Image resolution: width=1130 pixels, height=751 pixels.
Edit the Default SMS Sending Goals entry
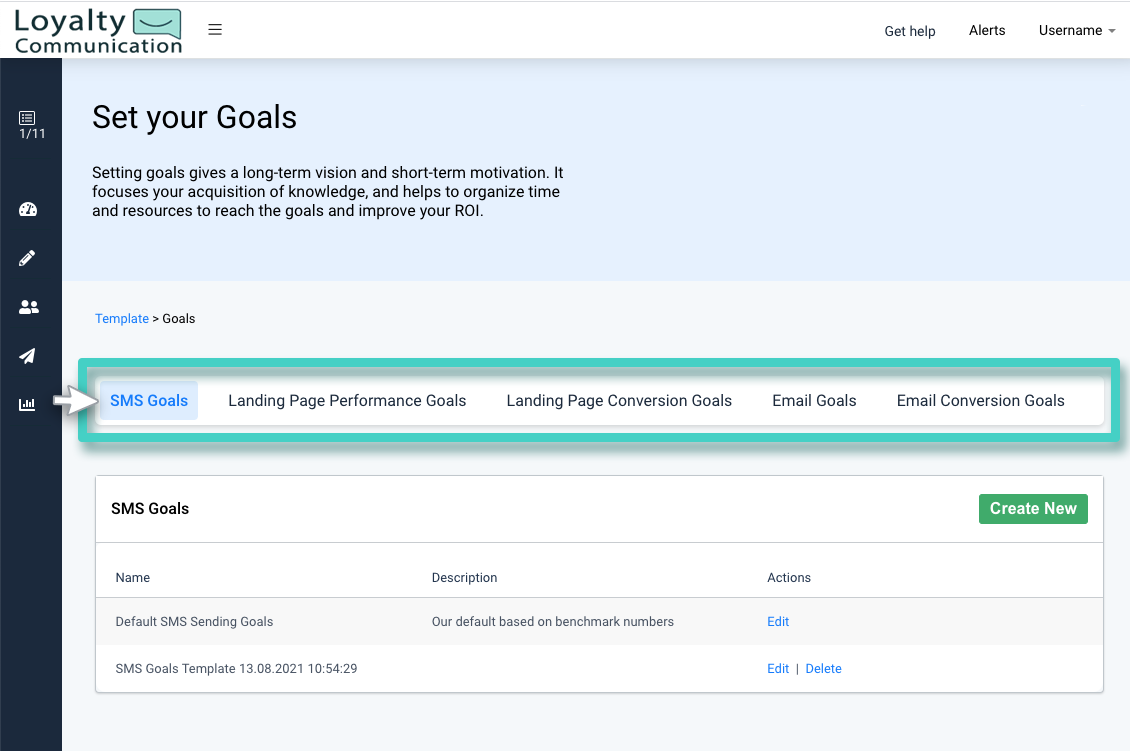click(x=778, y=621)
